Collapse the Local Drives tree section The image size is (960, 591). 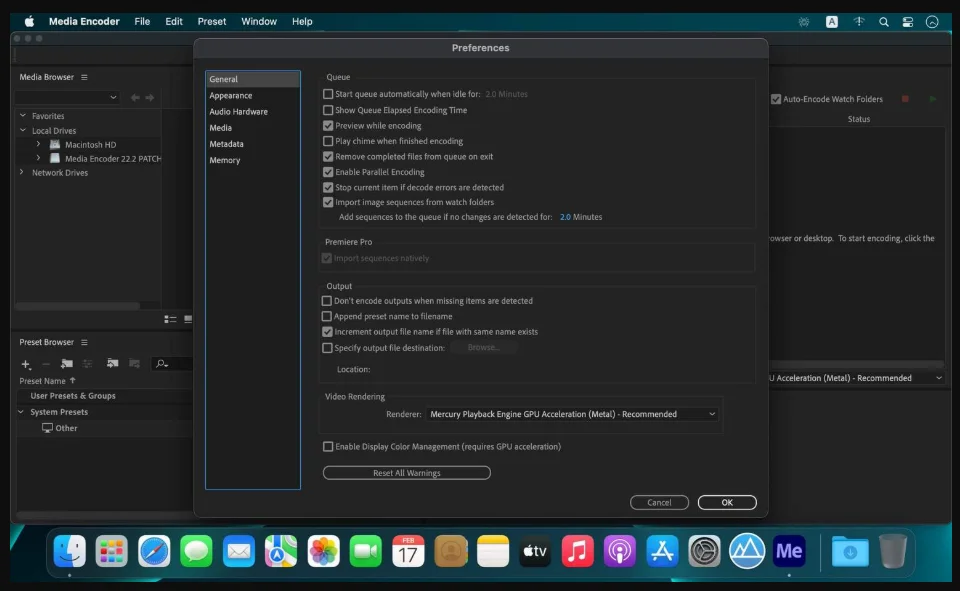23,130
